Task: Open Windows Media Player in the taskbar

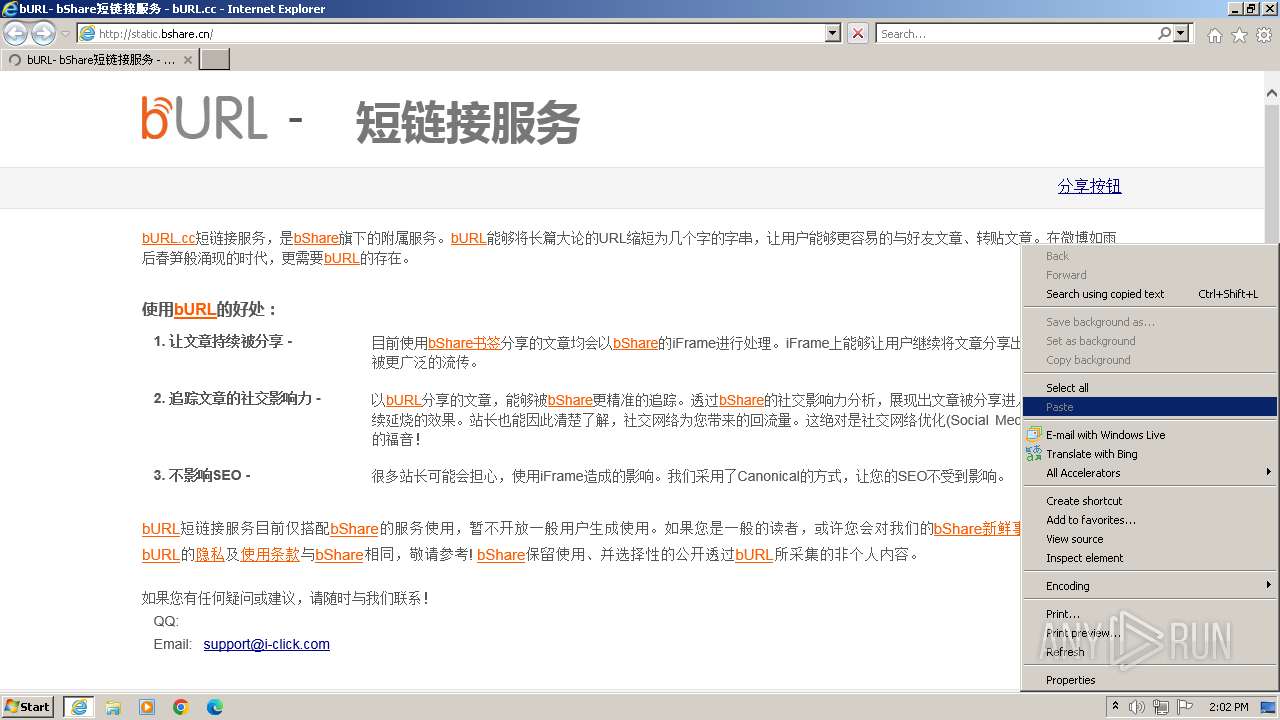Action: [x=147, y=707]
